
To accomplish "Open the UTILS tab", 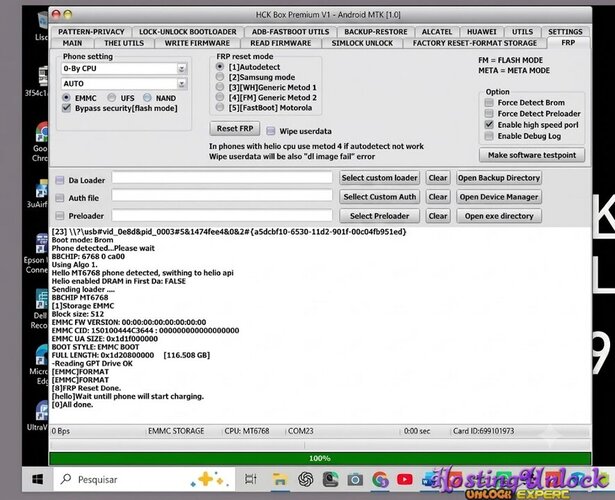I will point(522,32).
